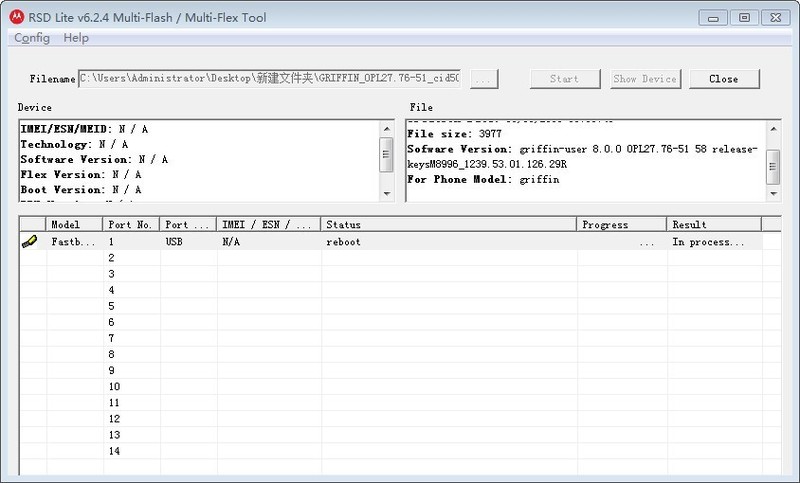800x483 pixels.
Task: Click the 'Technology: N / A' line
Action: click(x=74, y=144)
